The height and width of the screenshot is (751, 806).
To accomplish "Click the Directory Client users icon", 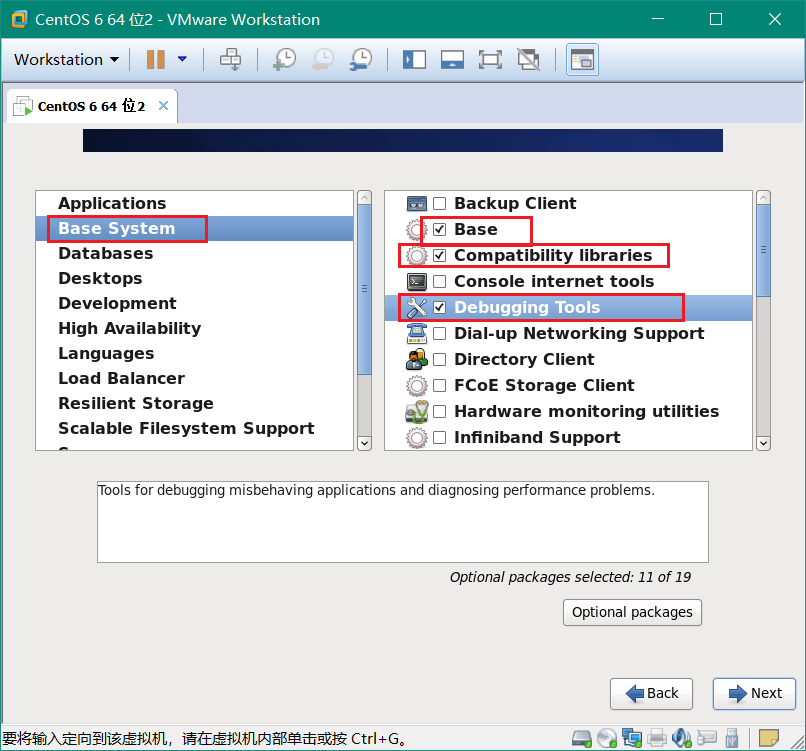I will (x=417, y=359).
